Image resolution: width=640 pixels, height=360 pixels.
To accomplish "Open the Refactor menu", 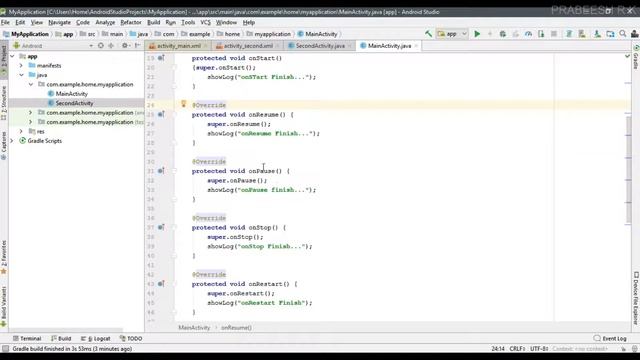I will 131,22.
